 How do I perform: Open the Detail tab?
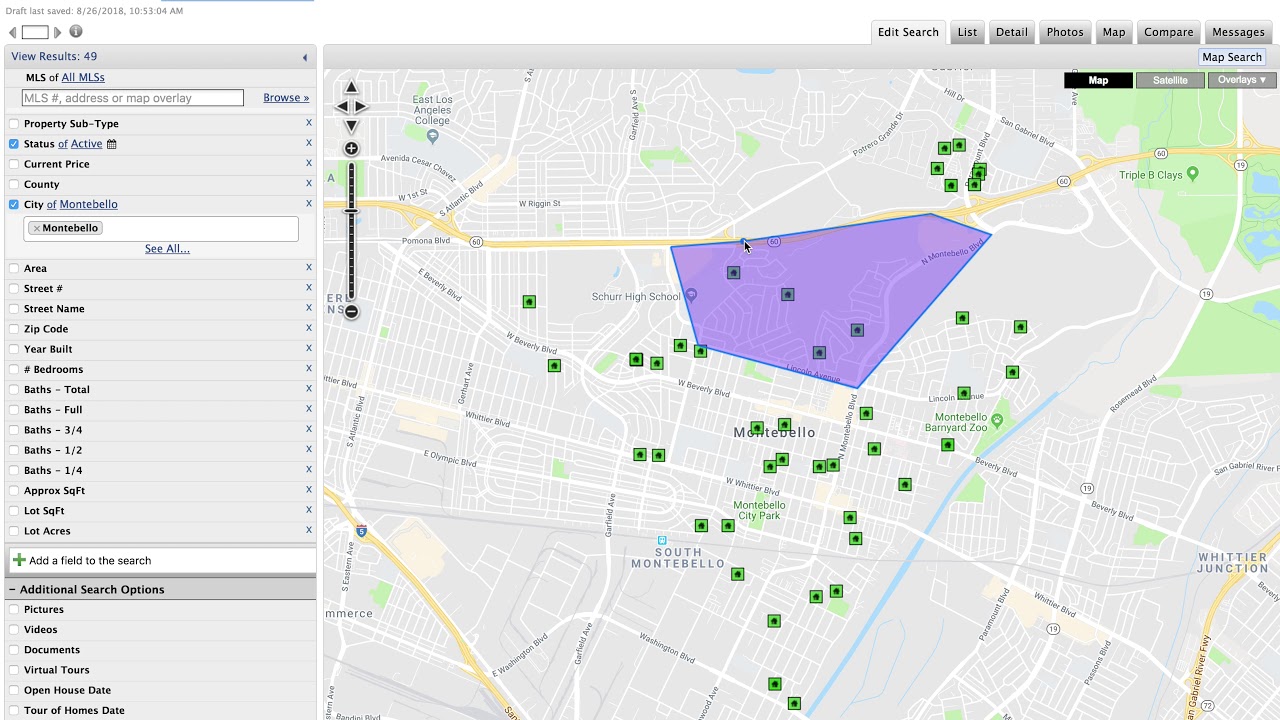point(1011,32)
